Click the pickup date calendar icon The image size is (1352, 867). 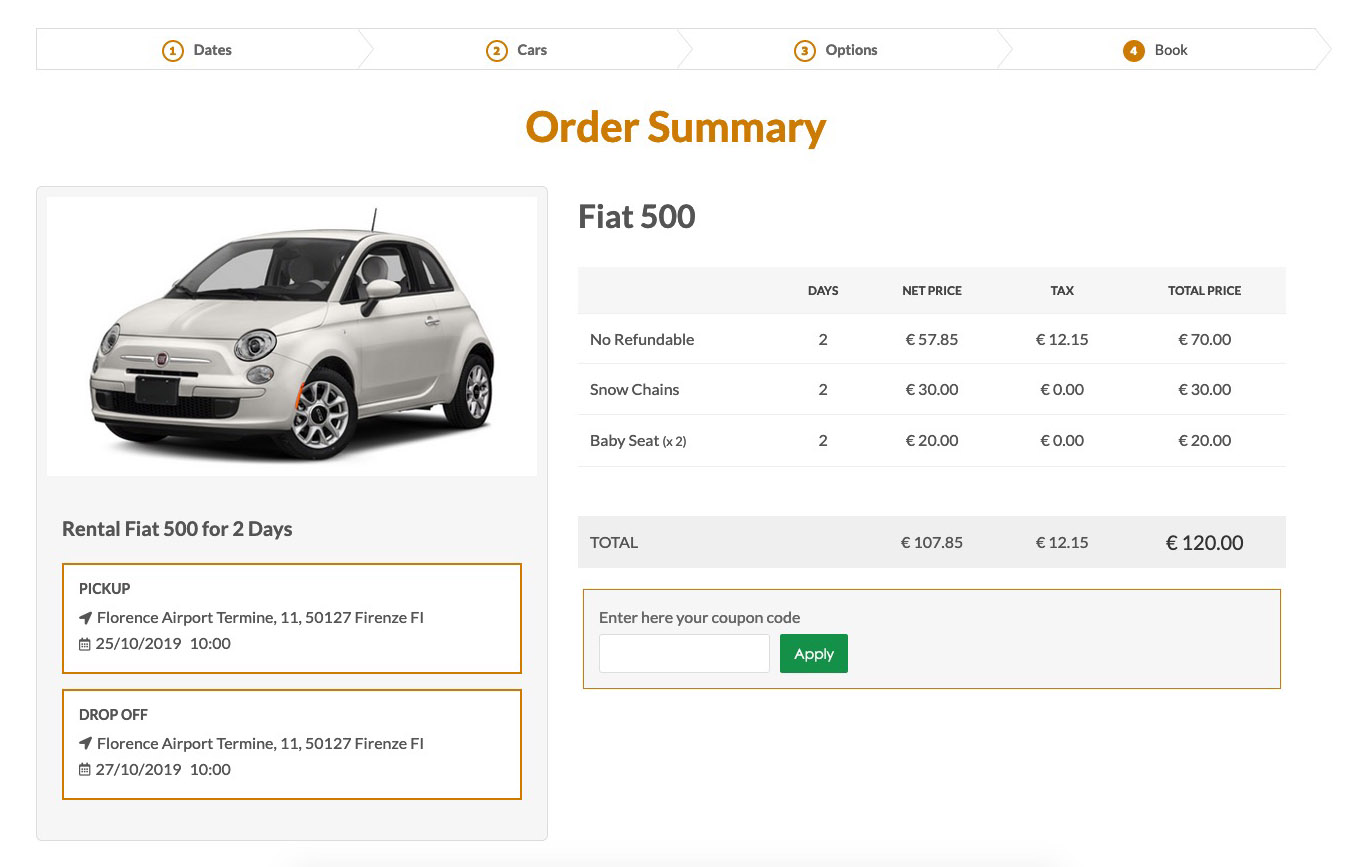point(85,644)
